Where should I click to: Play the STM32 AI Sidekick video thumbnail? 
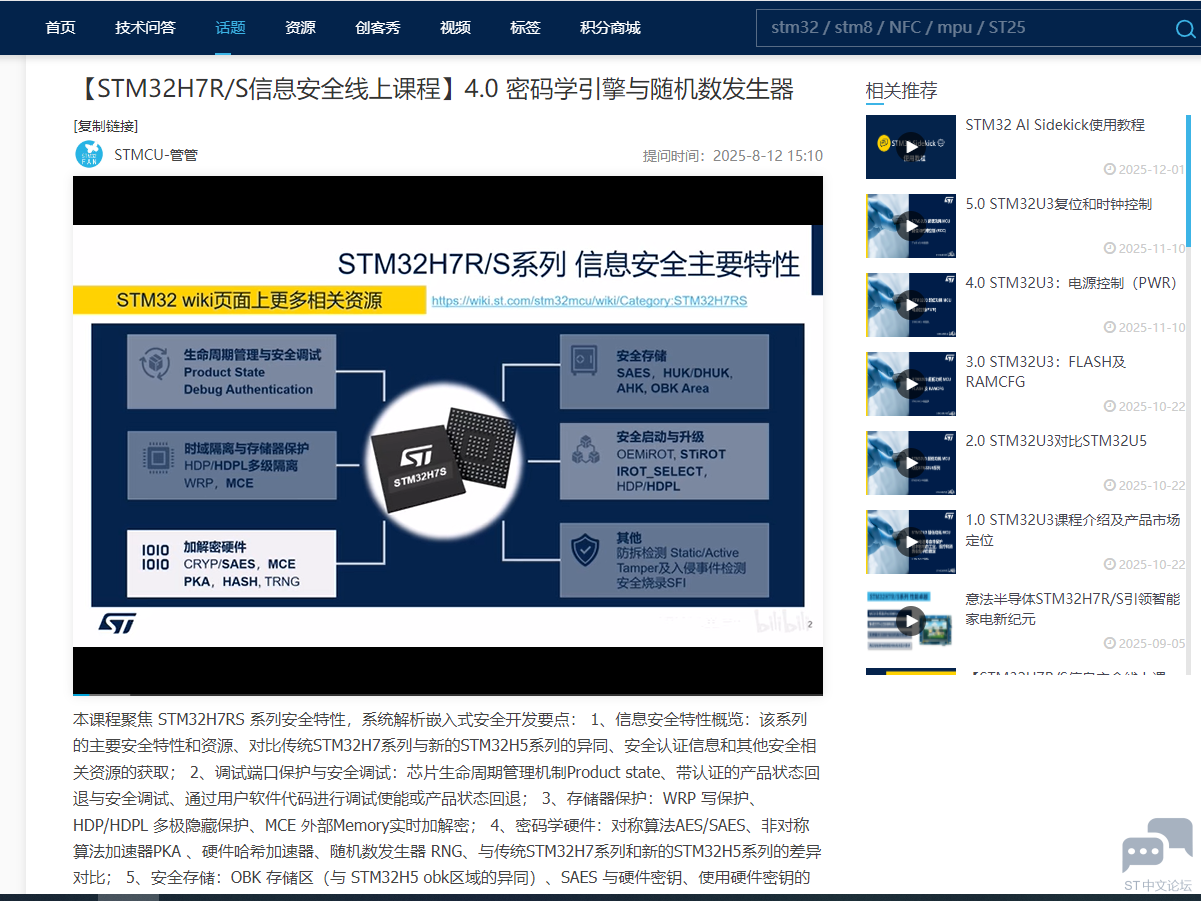point(910,147)
